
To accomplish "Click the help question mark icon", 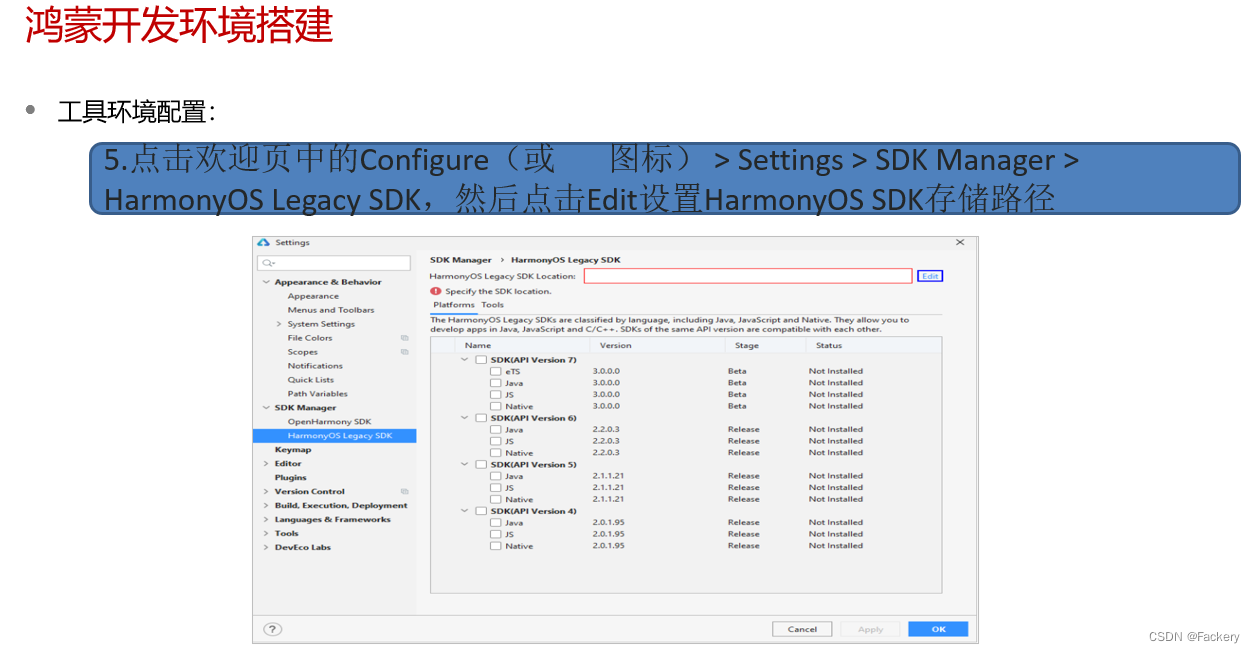I will click(x=272, y=629).
